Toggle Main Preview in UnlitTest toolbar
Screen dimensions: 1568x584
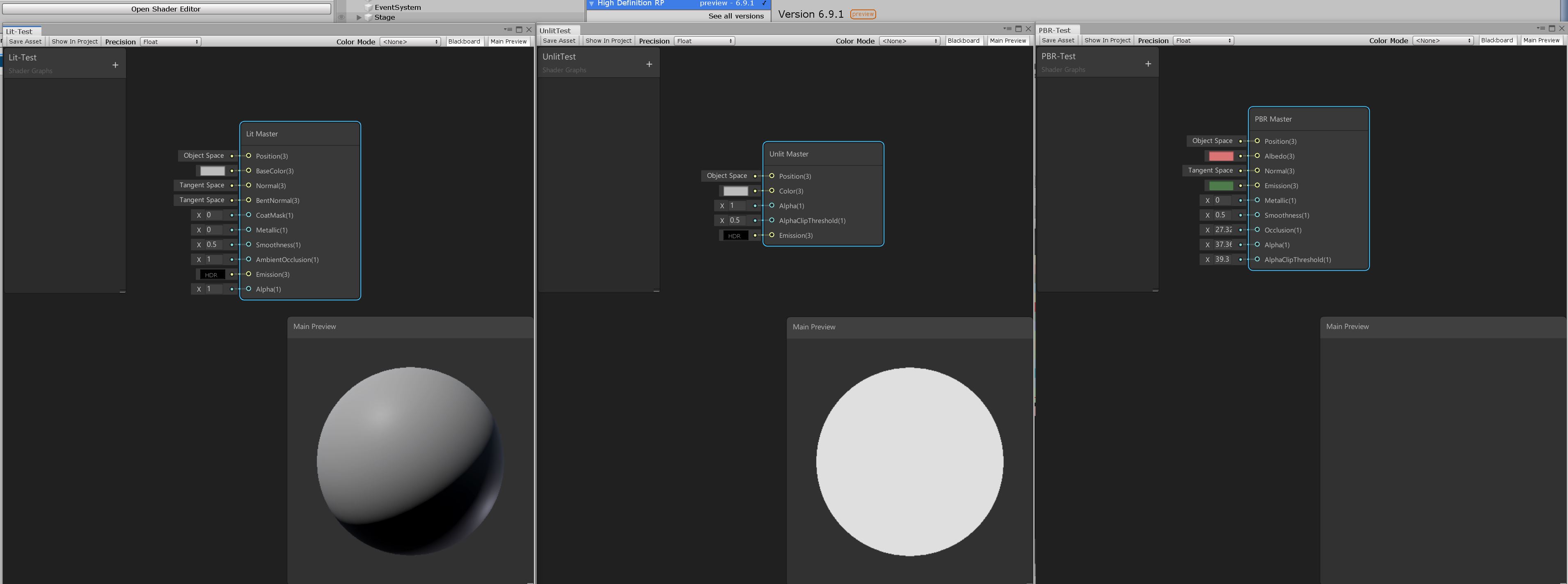pyautogui.click(x=1007, y=41)
